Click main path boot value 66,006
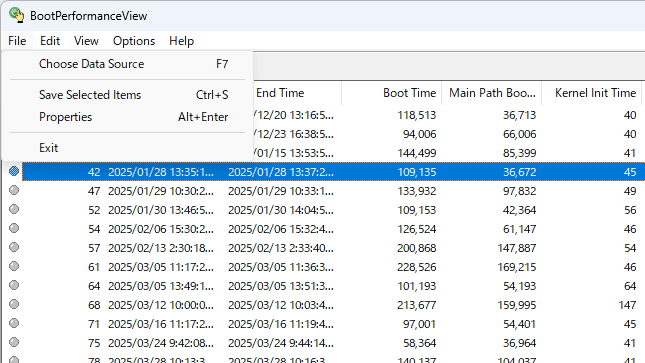This screenshot has width=645, height=363. pyautogui.click(x=520, y=134)
